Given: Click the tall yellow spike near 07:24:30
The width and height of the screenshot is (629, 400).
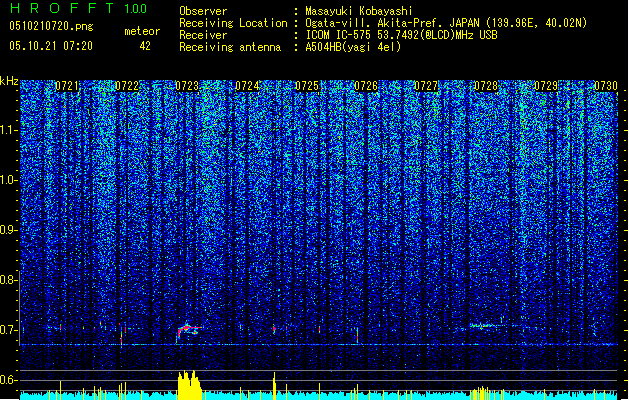Looking at the screenshot, I should coord(274,386).
